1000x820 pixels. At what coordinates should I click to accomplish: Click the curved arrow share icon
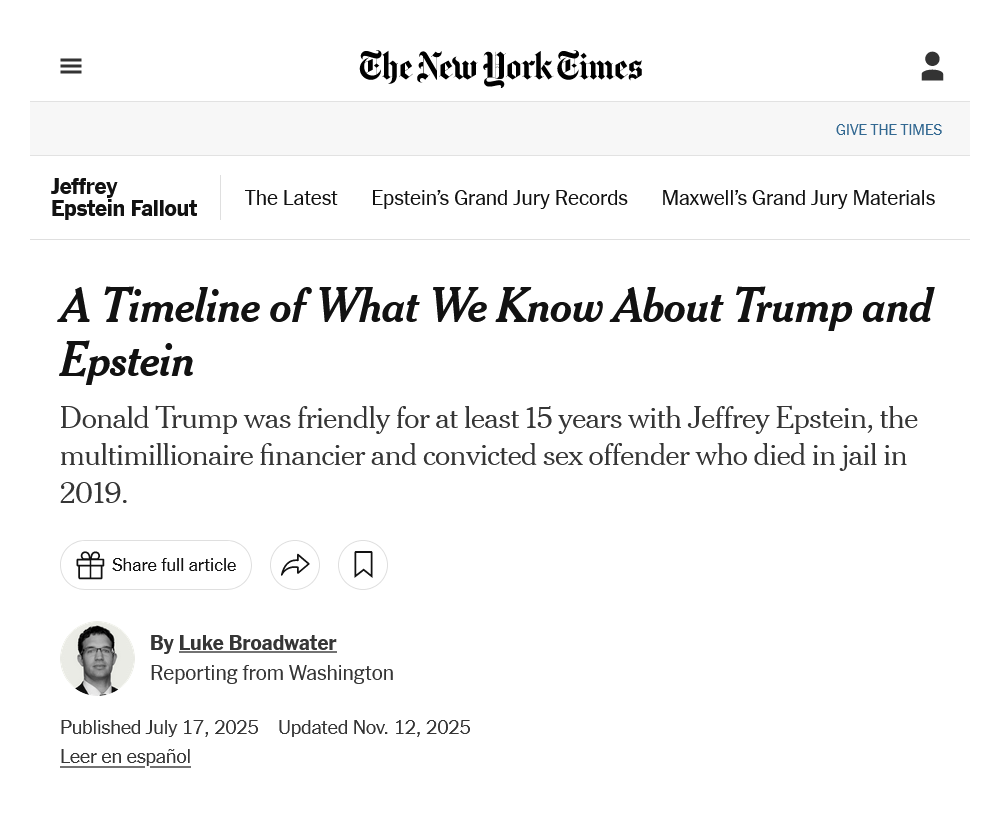(295, 565)
